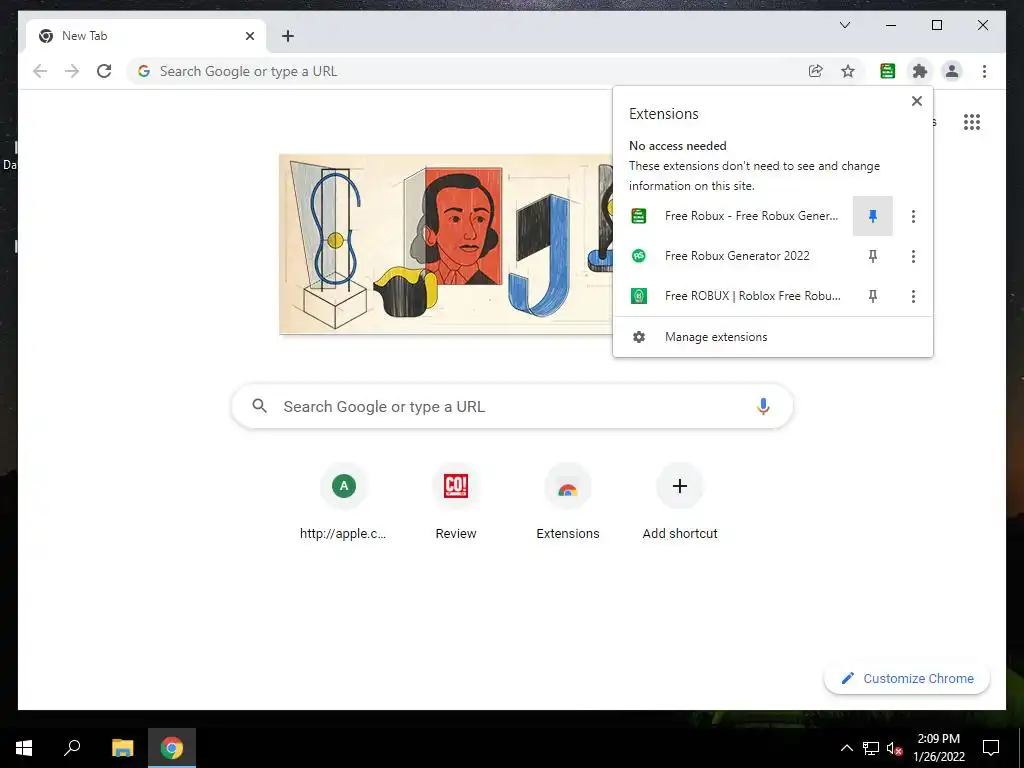
Task: Open more options for Free Robux Generator 2022
Action: [x=913, y=256]
